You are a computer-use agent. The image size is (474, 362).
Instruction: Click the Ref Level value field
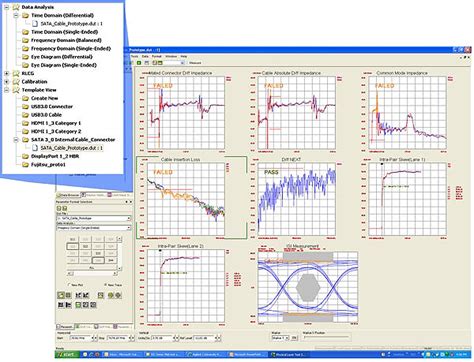click(x=204, y=338)
